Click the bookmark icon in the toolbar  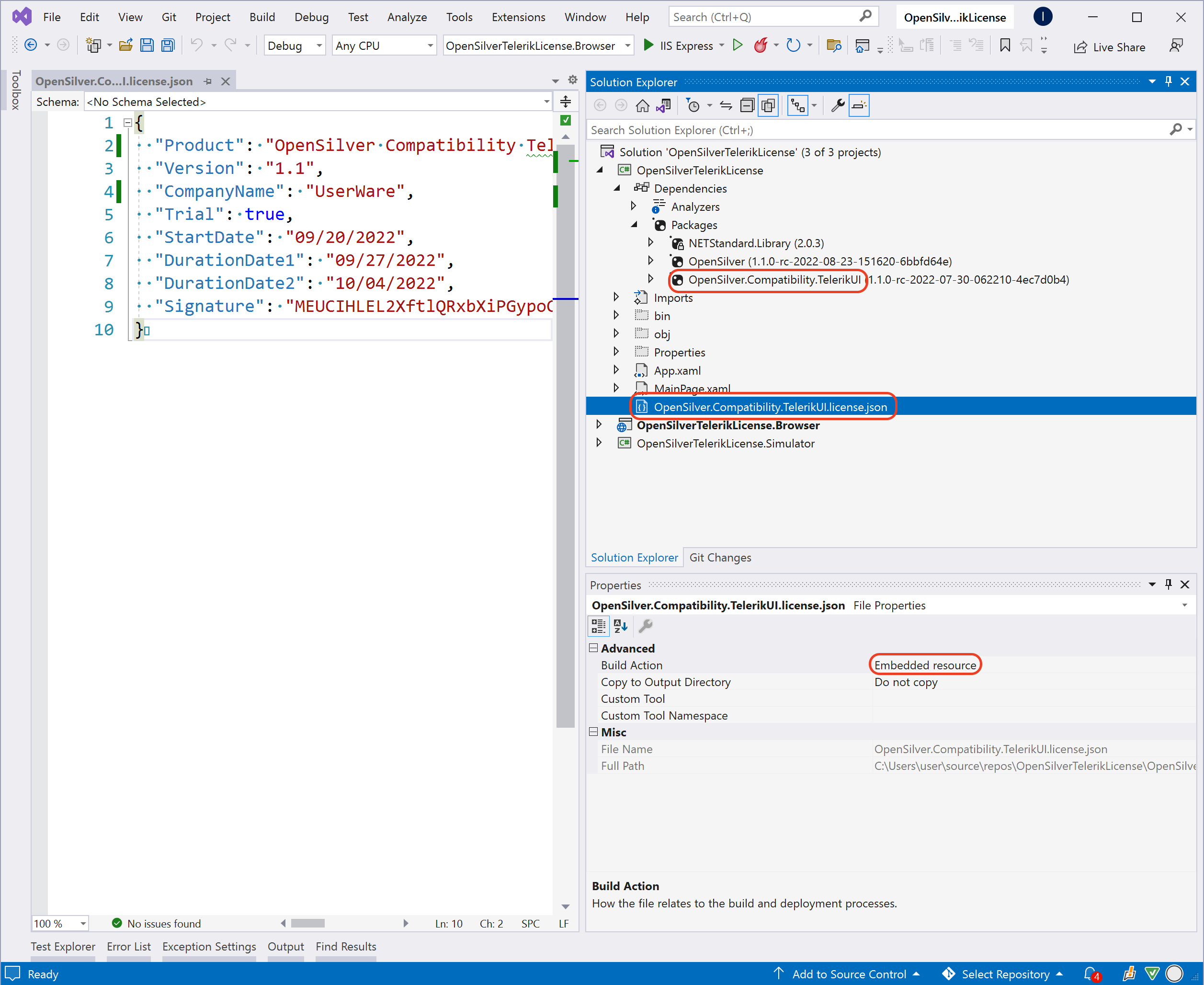point(1005,46)
